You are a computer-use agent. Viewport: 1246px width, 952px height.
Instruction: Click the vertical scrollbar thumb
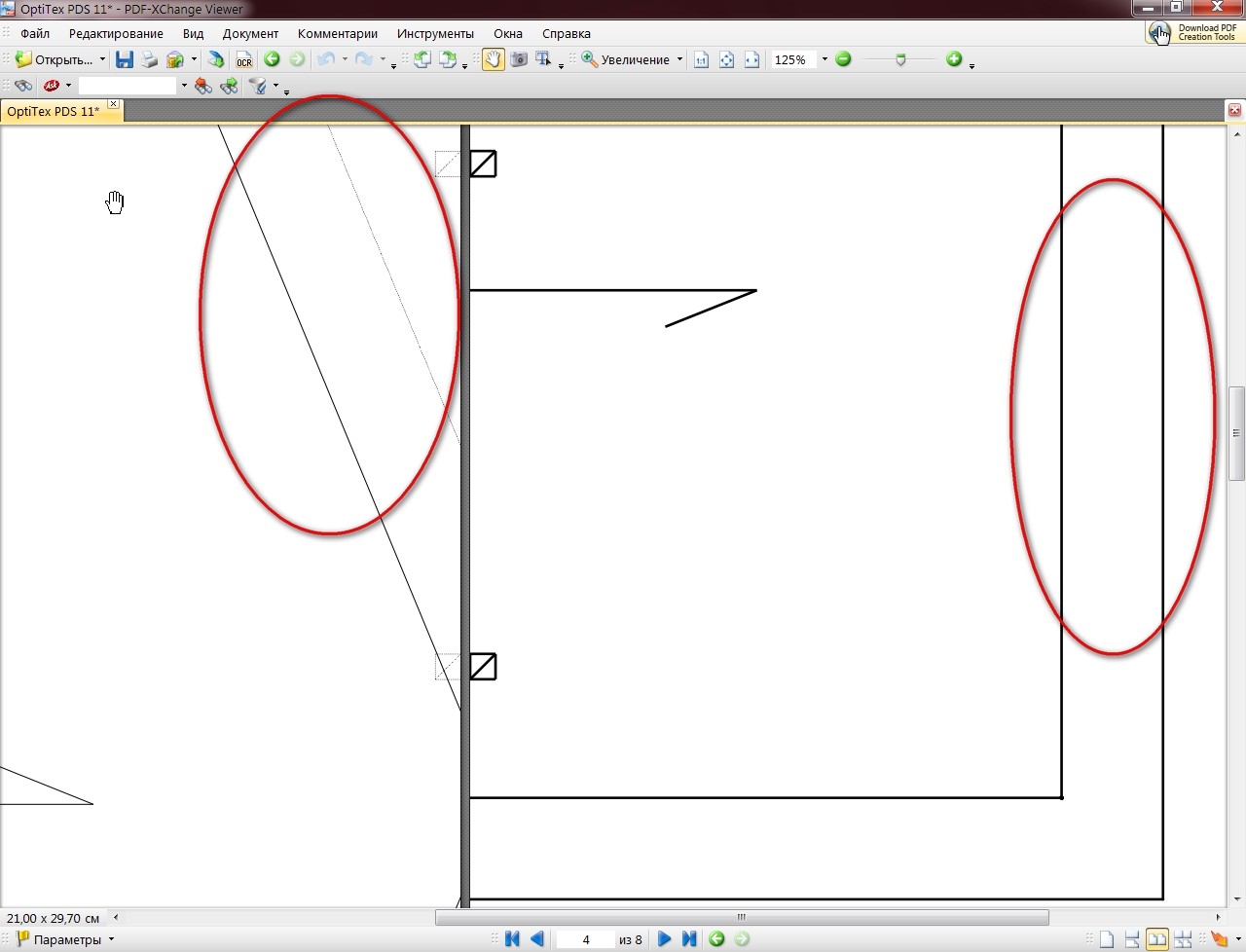pyautogui.click(x=1237, y=433)
